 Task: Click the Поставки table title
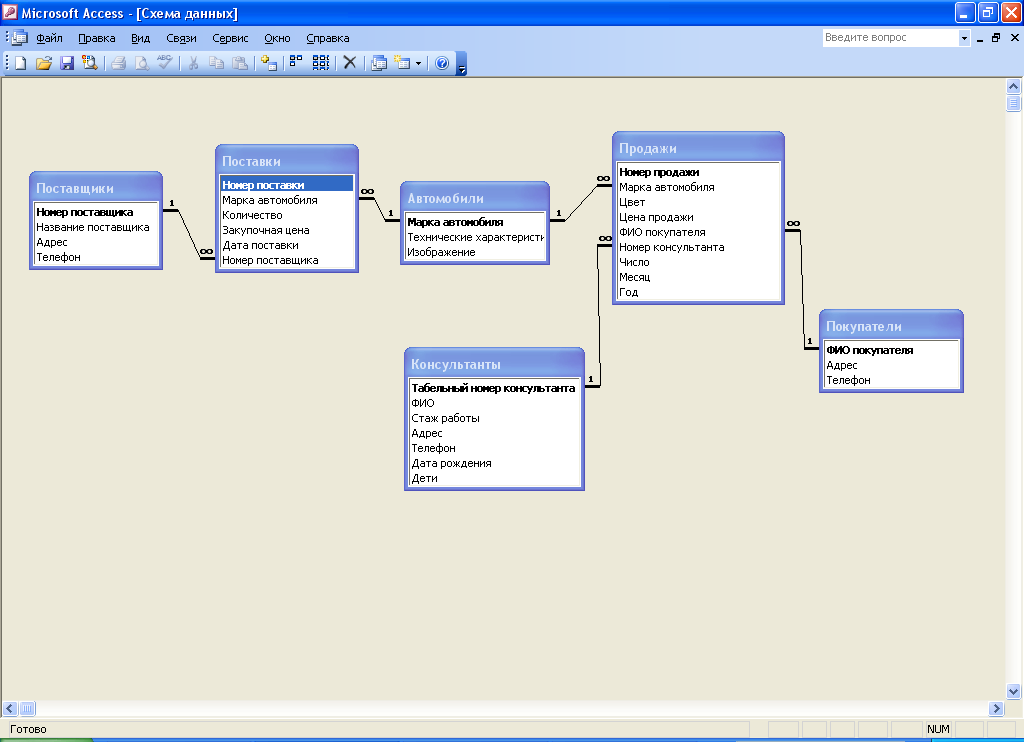(x=287, y=161)
